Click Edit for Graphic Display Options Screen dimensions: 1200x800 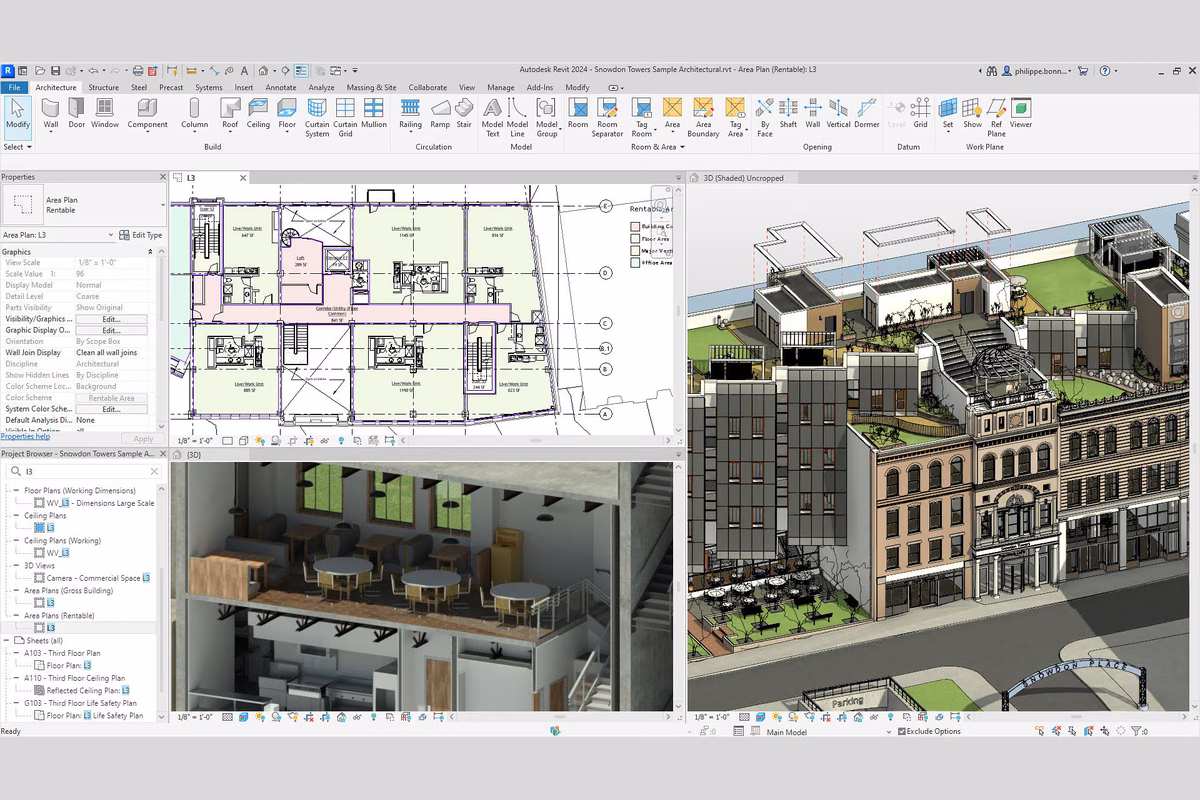111,330
